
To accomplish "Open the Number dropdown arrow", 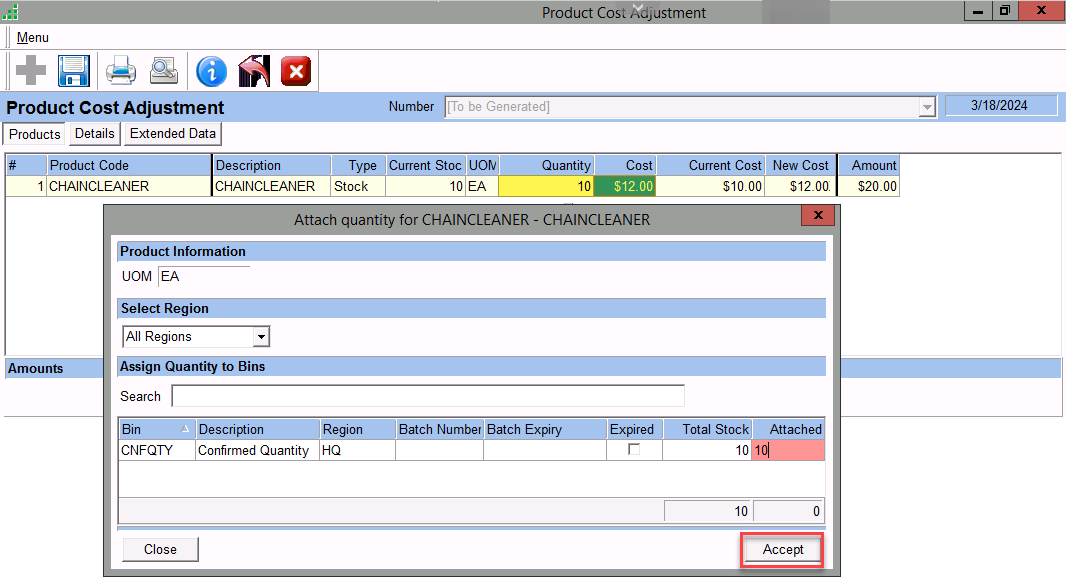I will coord(927,107).
